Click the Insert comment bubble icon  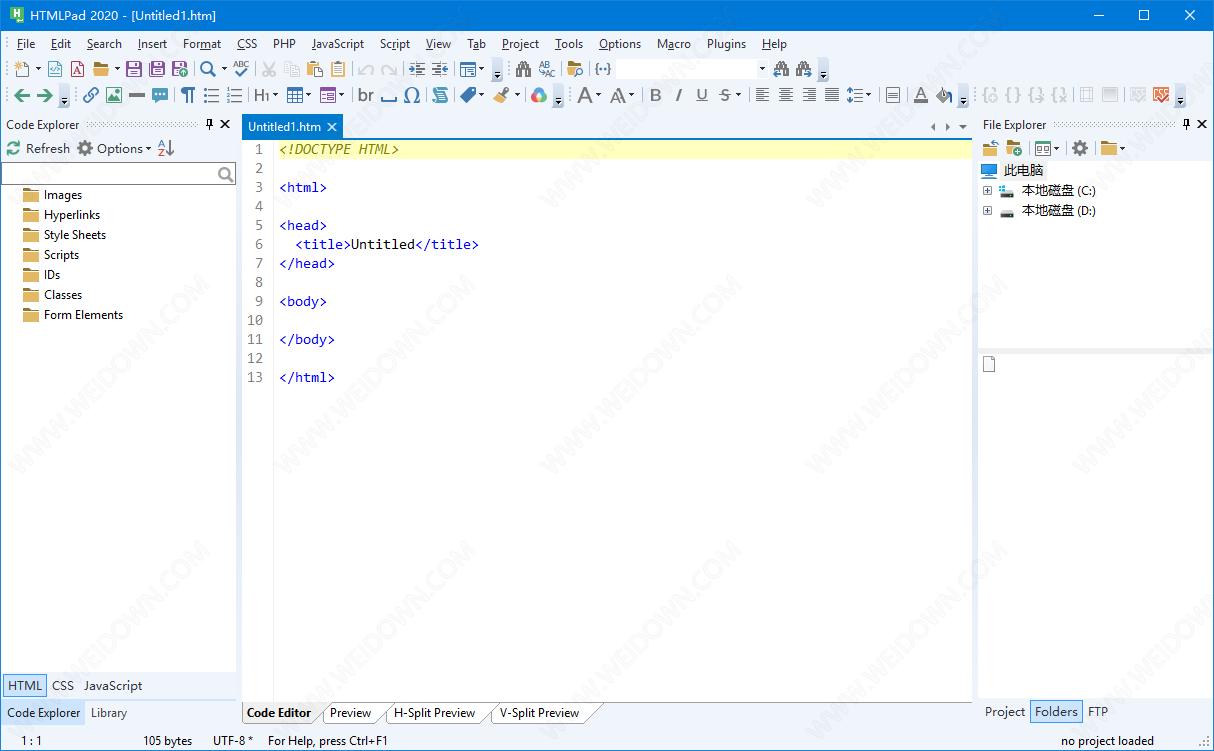point(160,95)
